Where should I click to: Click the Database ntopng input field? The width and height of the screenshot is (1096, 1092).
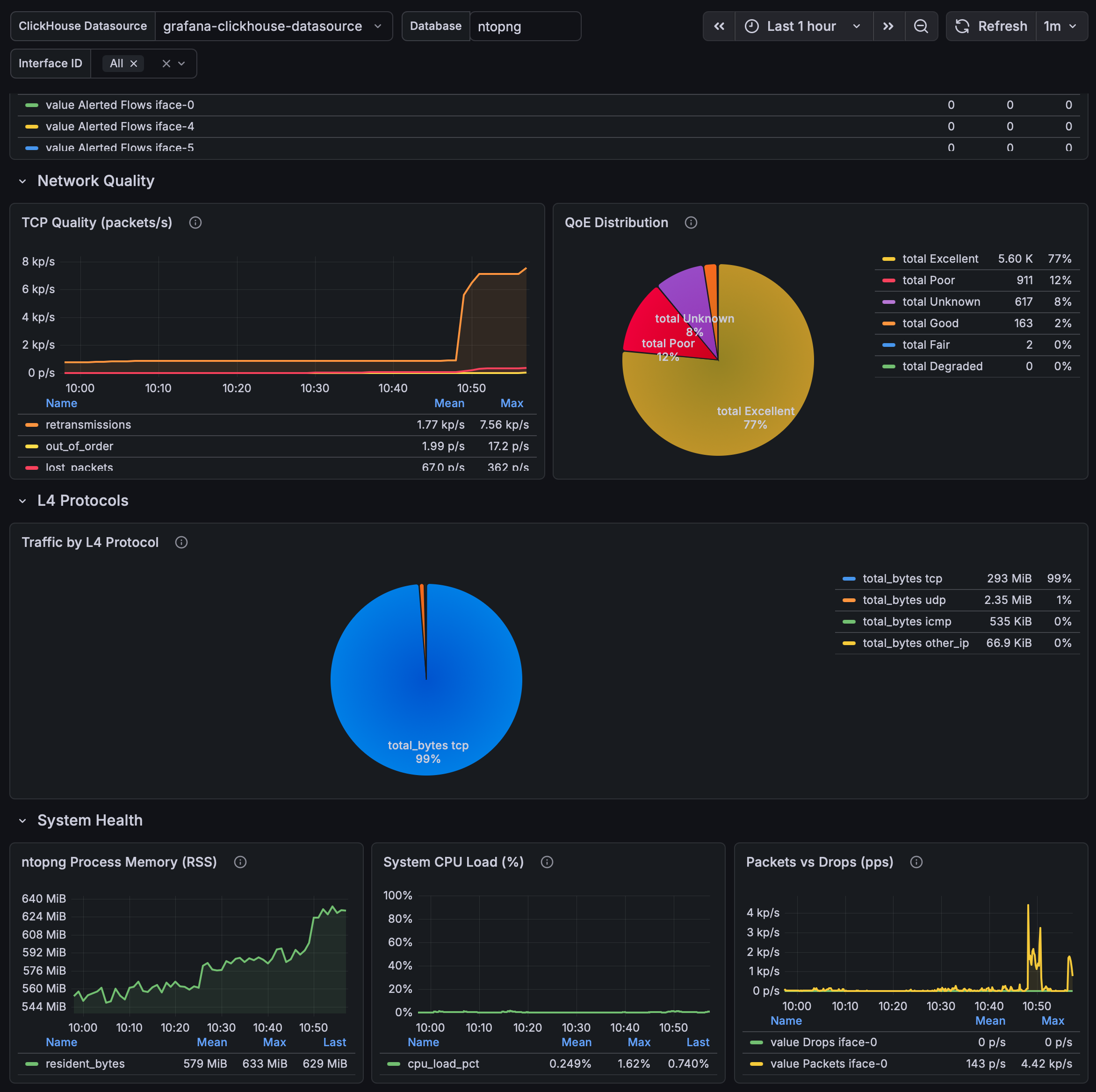pos(524,26)
